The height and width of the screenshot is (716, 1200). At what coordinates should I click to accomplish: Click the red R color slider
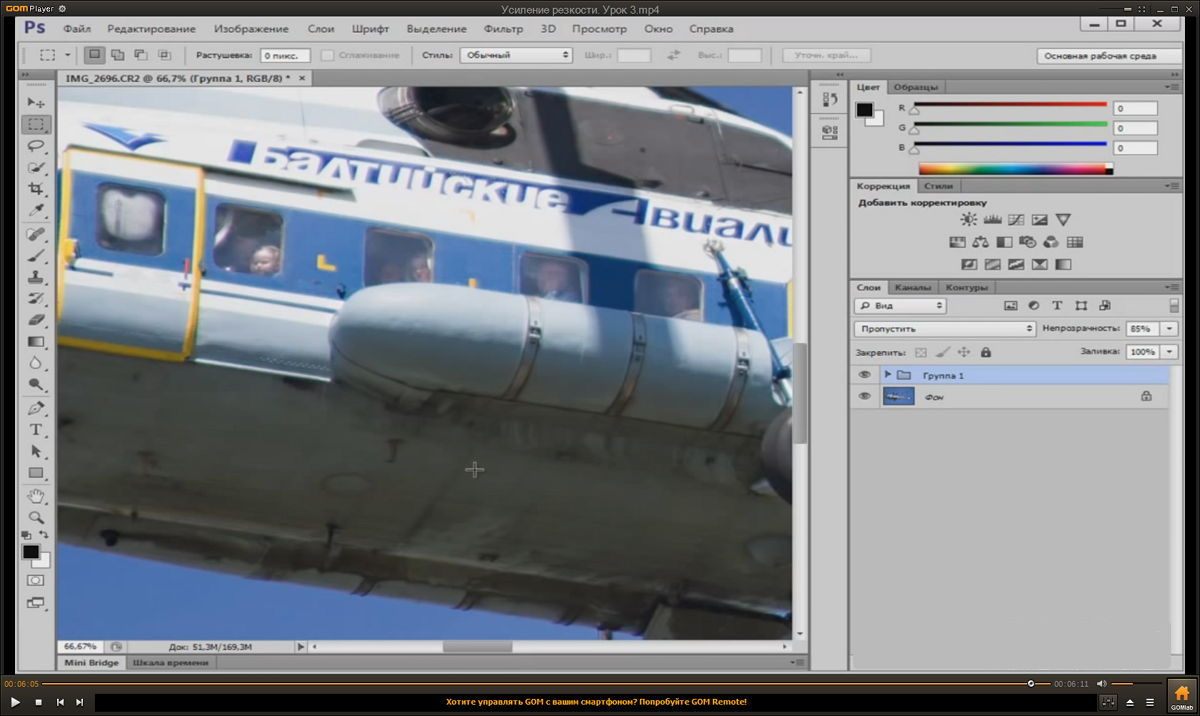point(1010,104)
